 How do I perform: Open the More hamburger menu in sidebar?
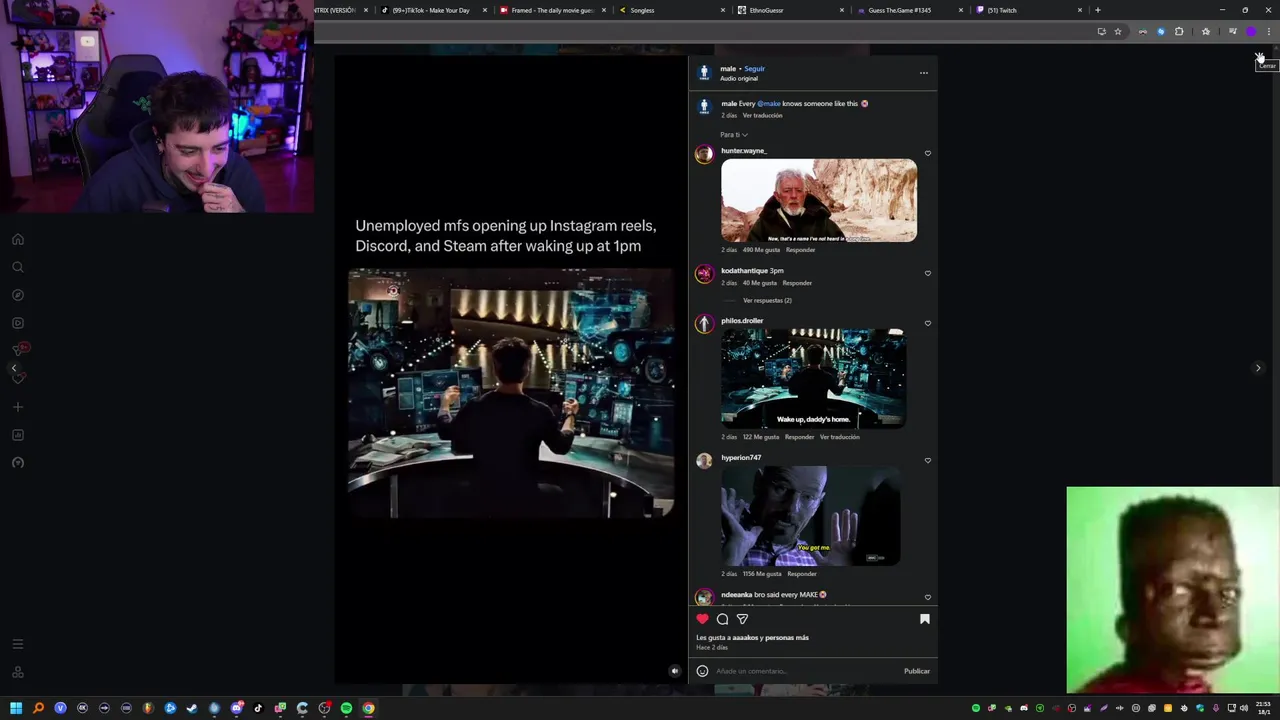point(17,644)
